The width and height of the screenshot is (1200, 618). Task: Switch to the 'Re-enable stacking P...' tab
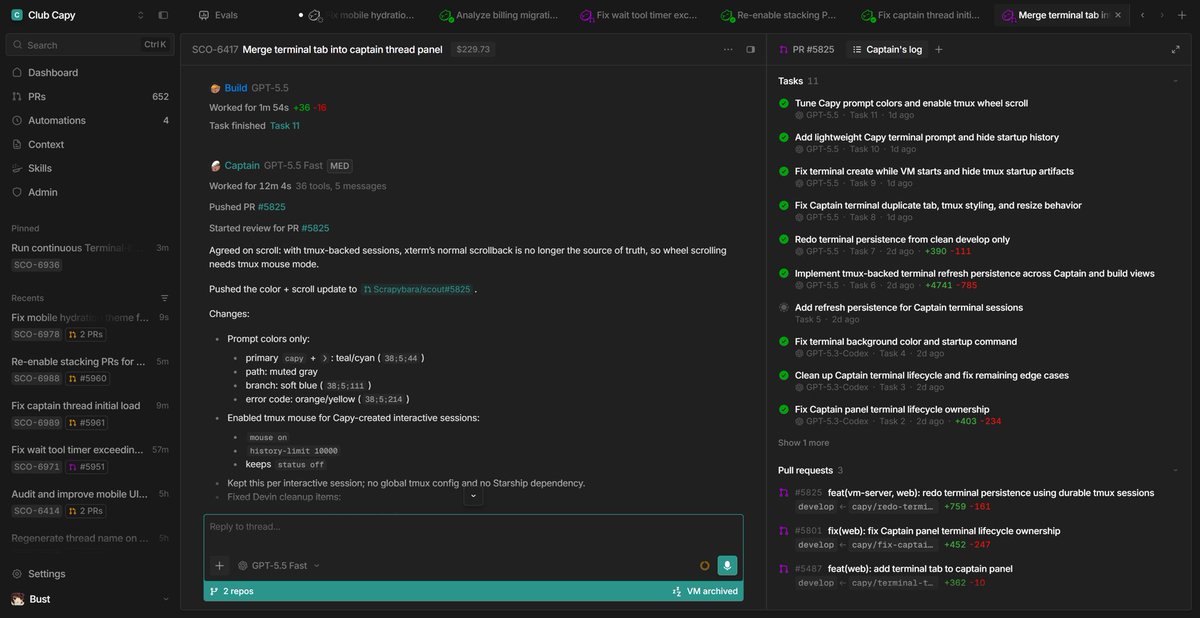click(x=778, y=16)
